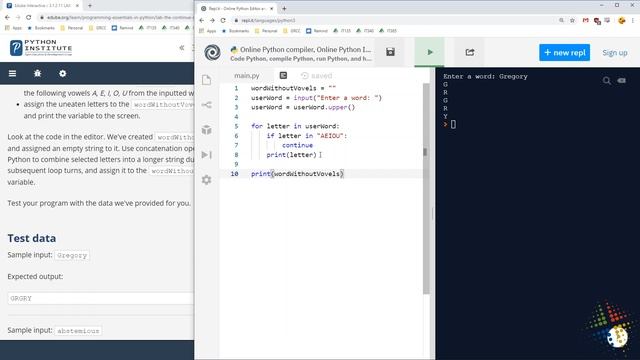Run the code with the green play button
The image size is (640, 360).
[429, 52]
